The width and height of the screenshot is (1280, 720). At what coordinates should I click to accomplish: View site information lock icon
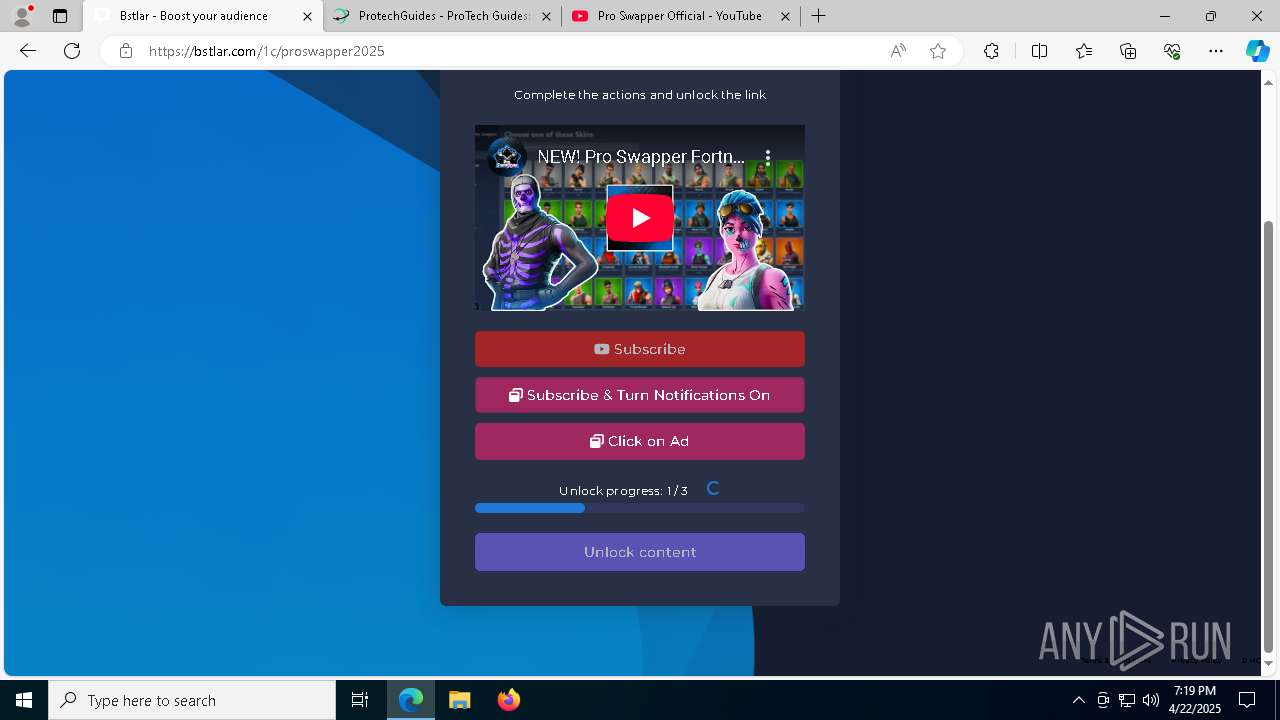point(126,51)
